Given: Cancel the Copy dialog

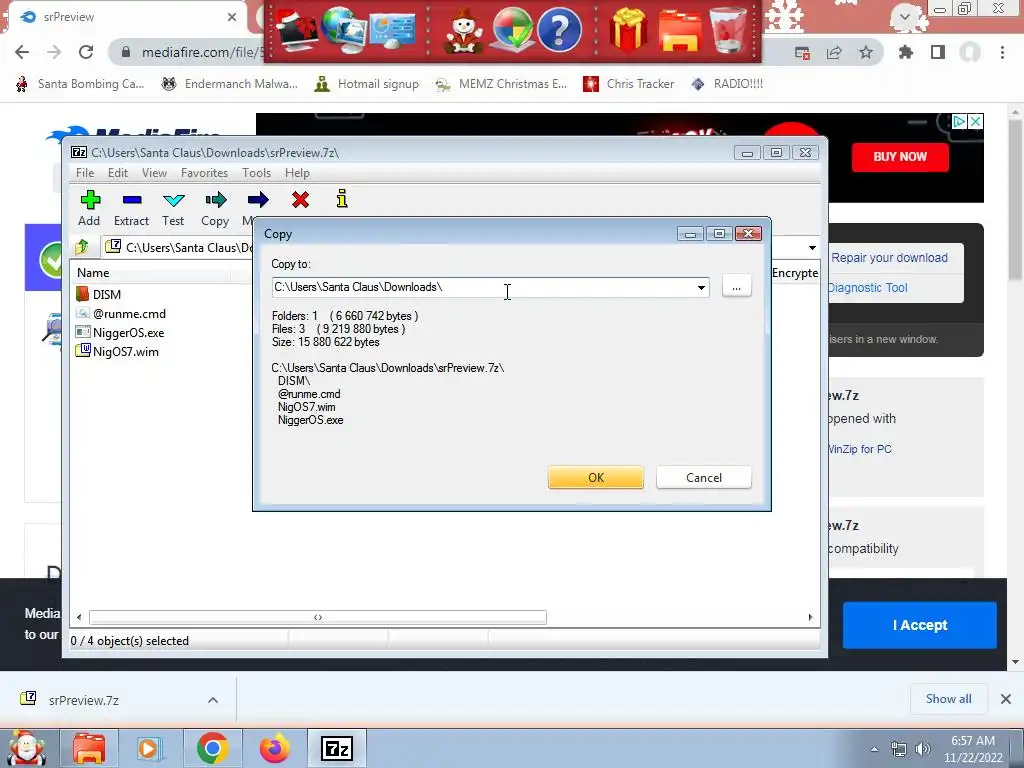Looking at the screenshot, I should (x=704, y=477).
